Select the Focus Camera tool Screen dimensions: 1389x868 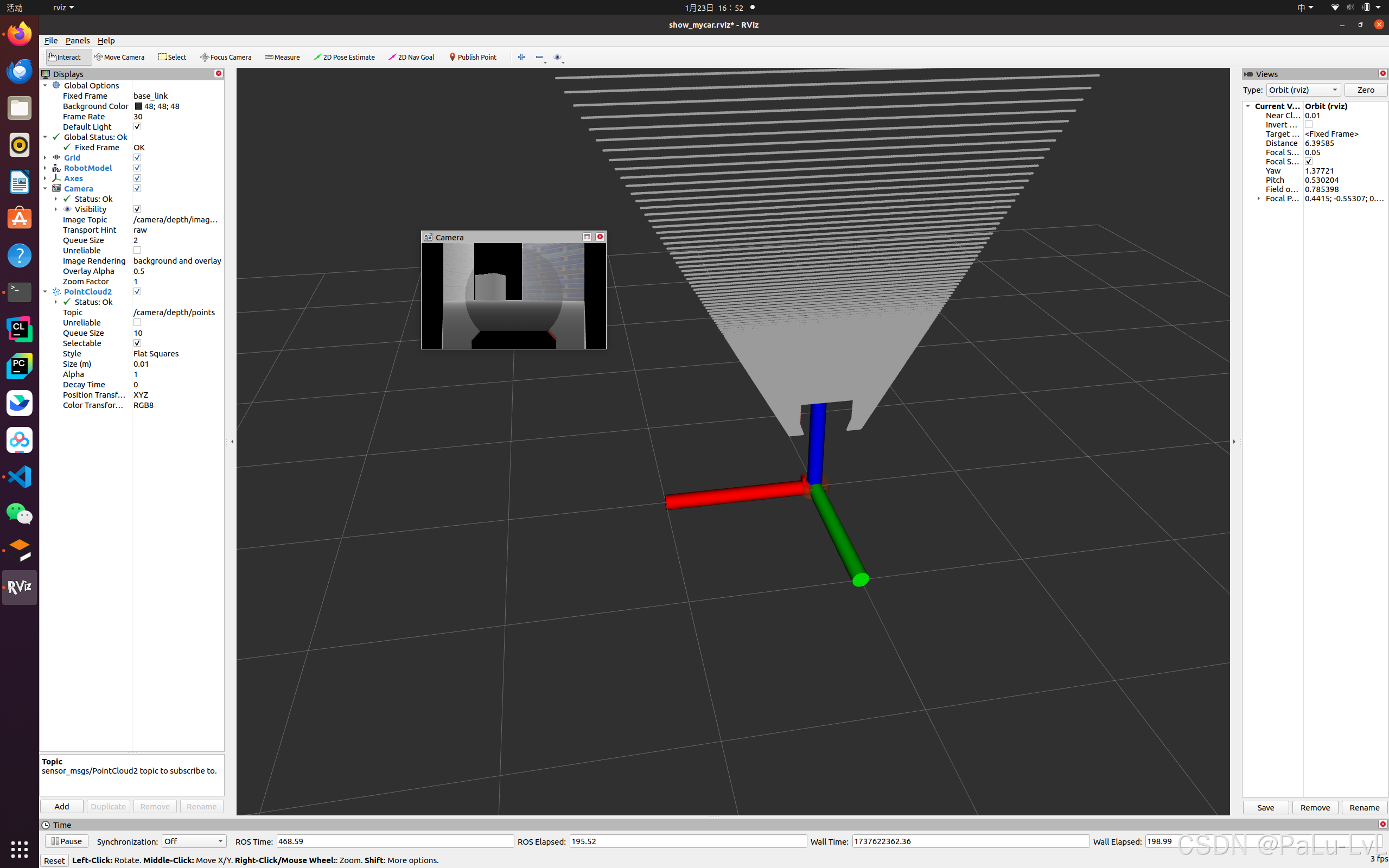coord(226,57)
